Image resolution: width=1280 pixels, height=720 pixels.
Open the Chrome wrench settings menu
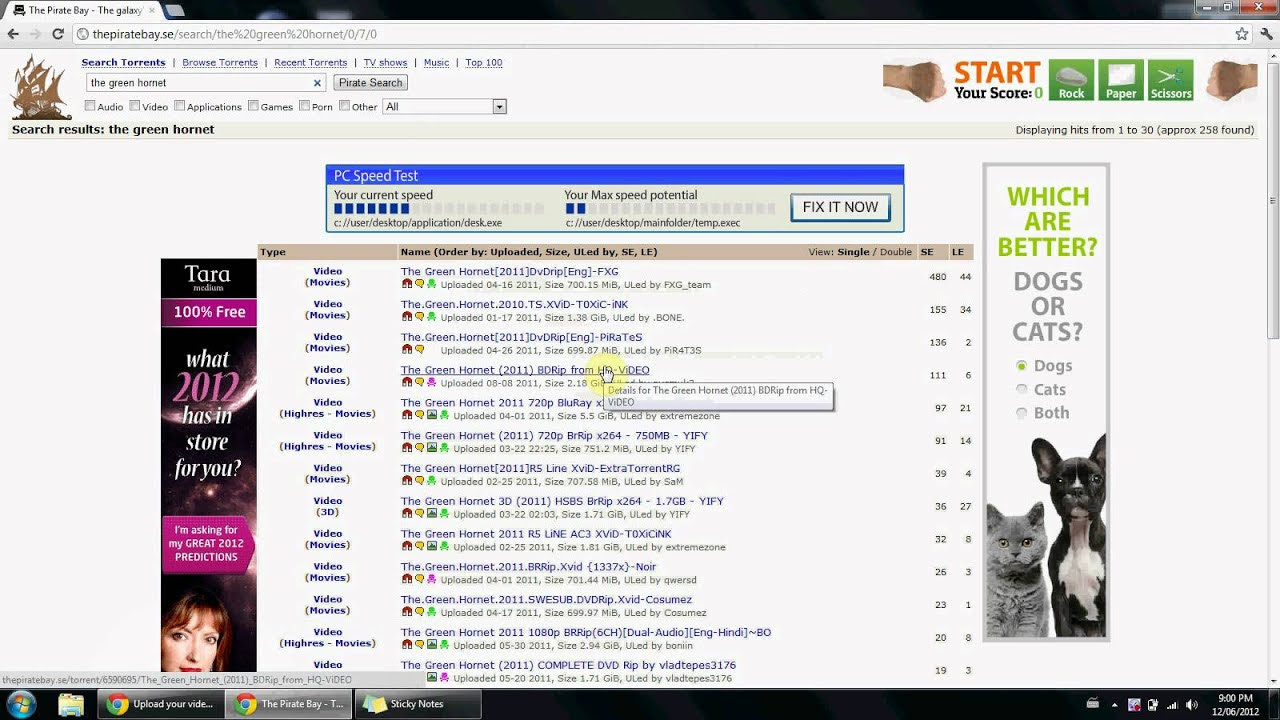tap(1265, 34)
